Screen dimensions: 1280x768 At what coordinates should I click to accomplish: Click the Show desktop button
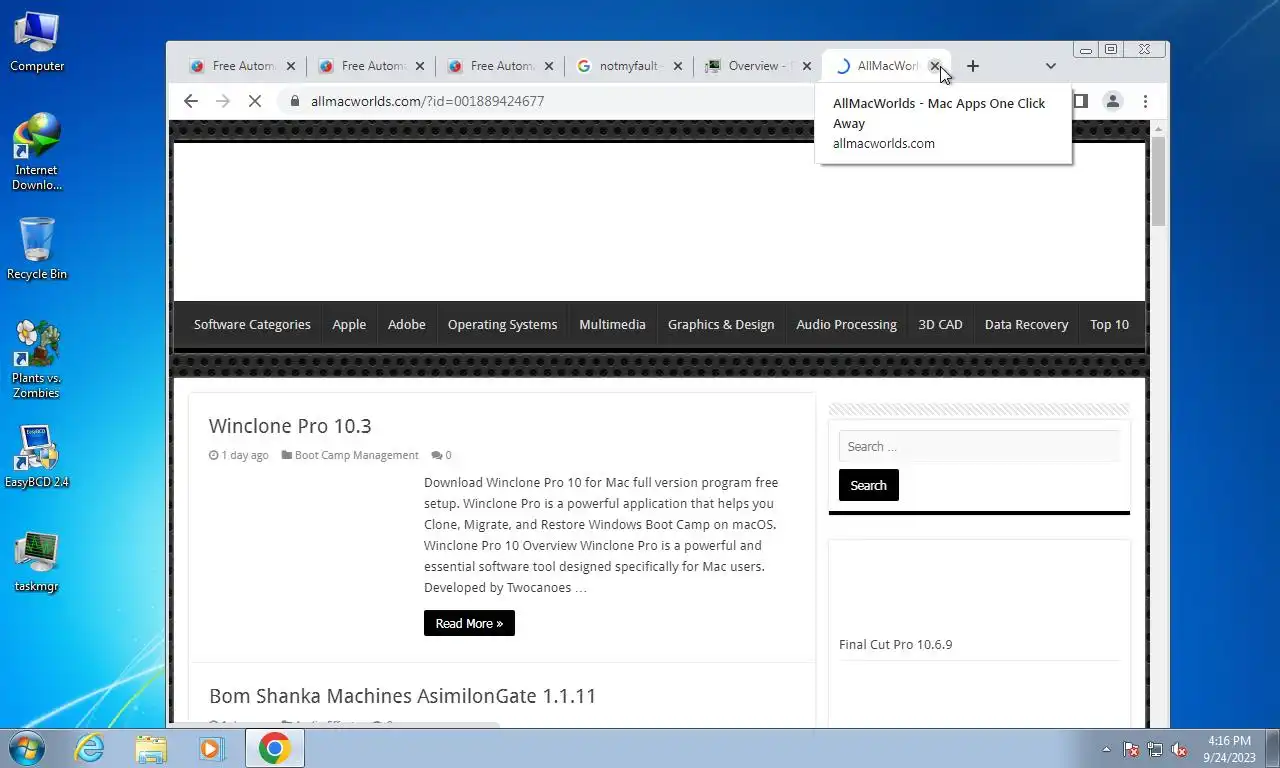(1272, 749)
